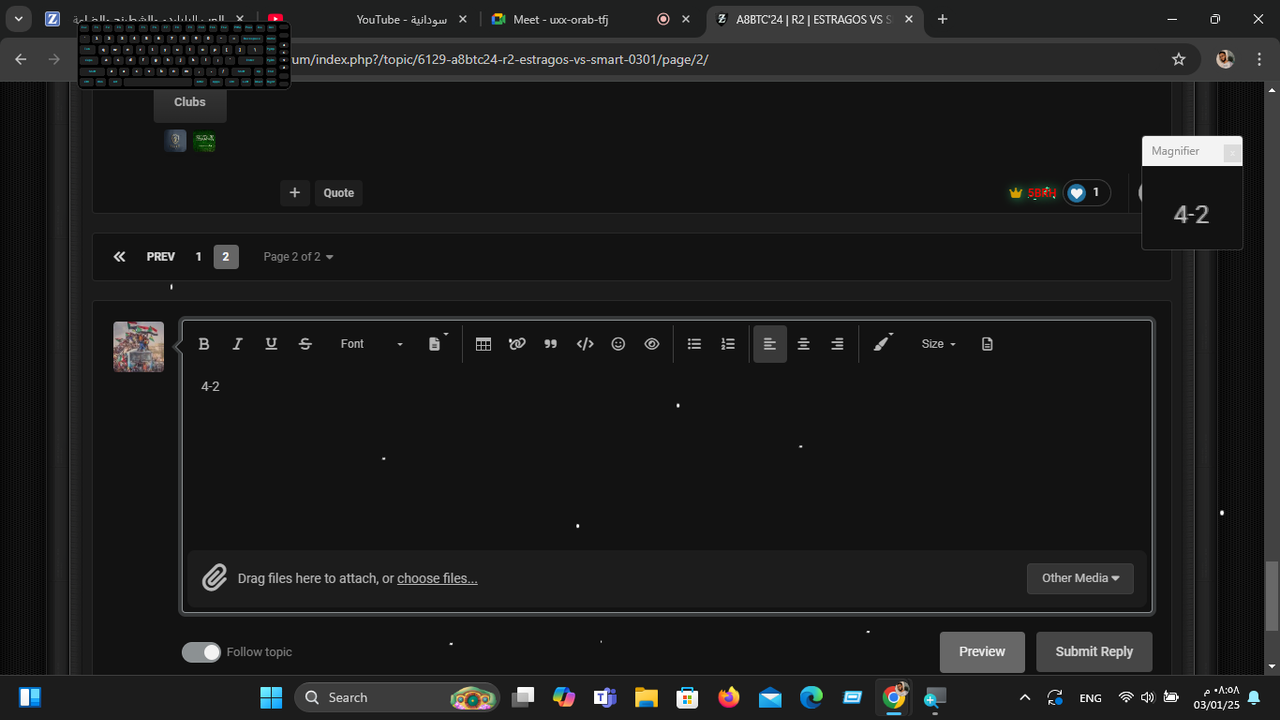The width and height of the screenshot is (1280, 720).
Task: Insert a link using the chain icon
Action: (517, 344)
